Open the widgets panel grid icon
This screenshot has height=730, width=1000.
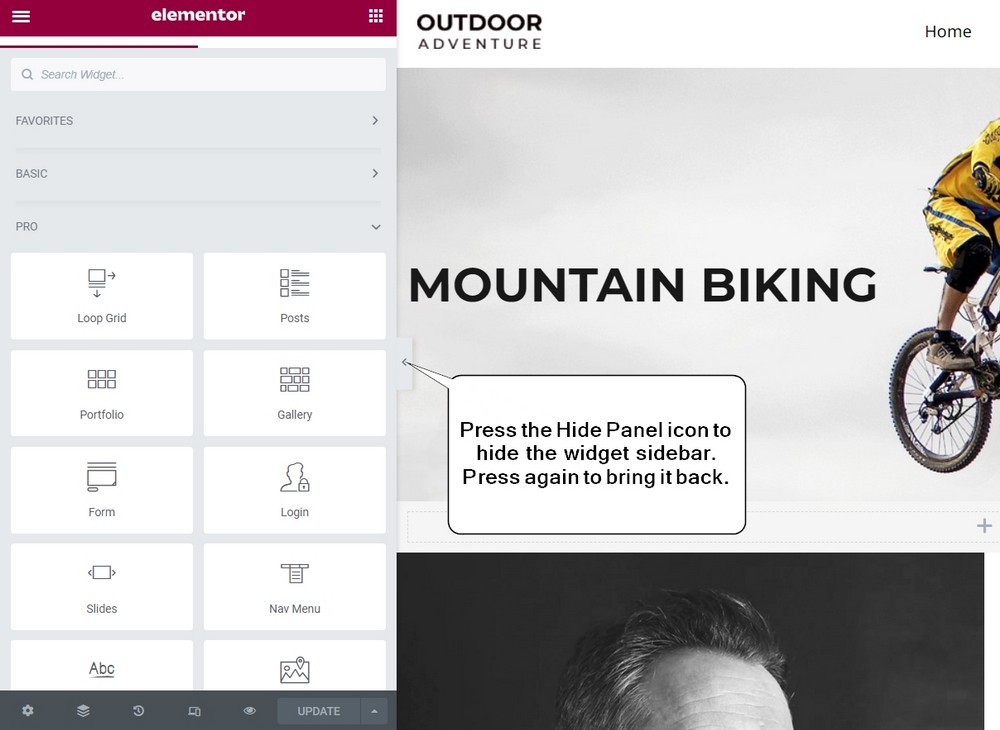[x=376, y=15]
